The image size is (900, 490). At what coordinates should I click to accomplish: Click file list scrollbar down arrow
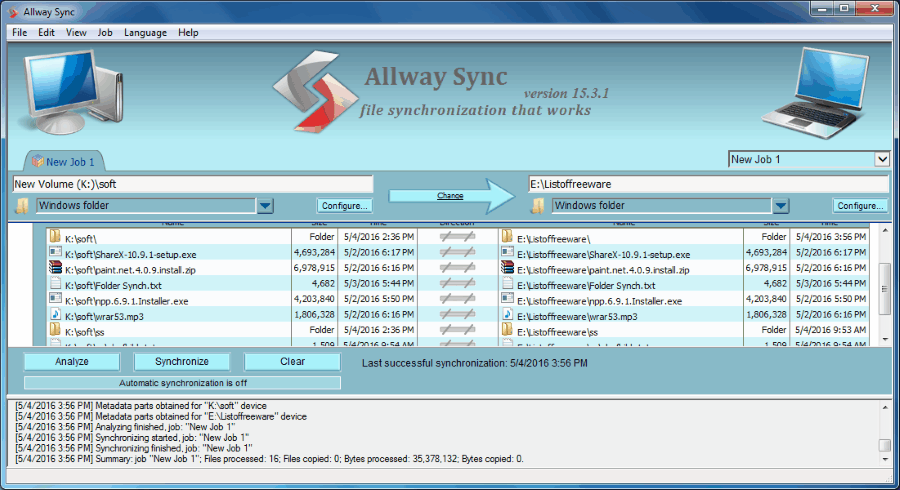(885, 340)
